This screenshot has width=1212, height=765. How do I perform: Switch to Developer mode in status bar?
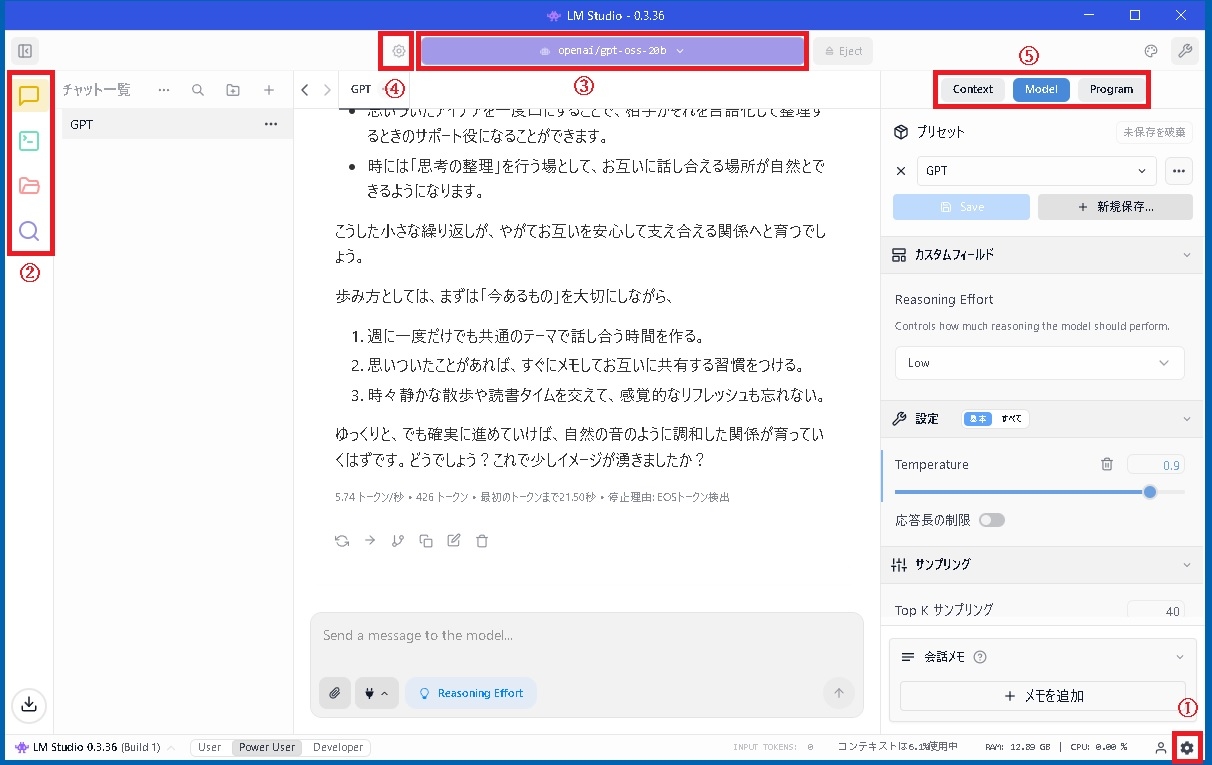pyautogui.click(x=338, y=747)
